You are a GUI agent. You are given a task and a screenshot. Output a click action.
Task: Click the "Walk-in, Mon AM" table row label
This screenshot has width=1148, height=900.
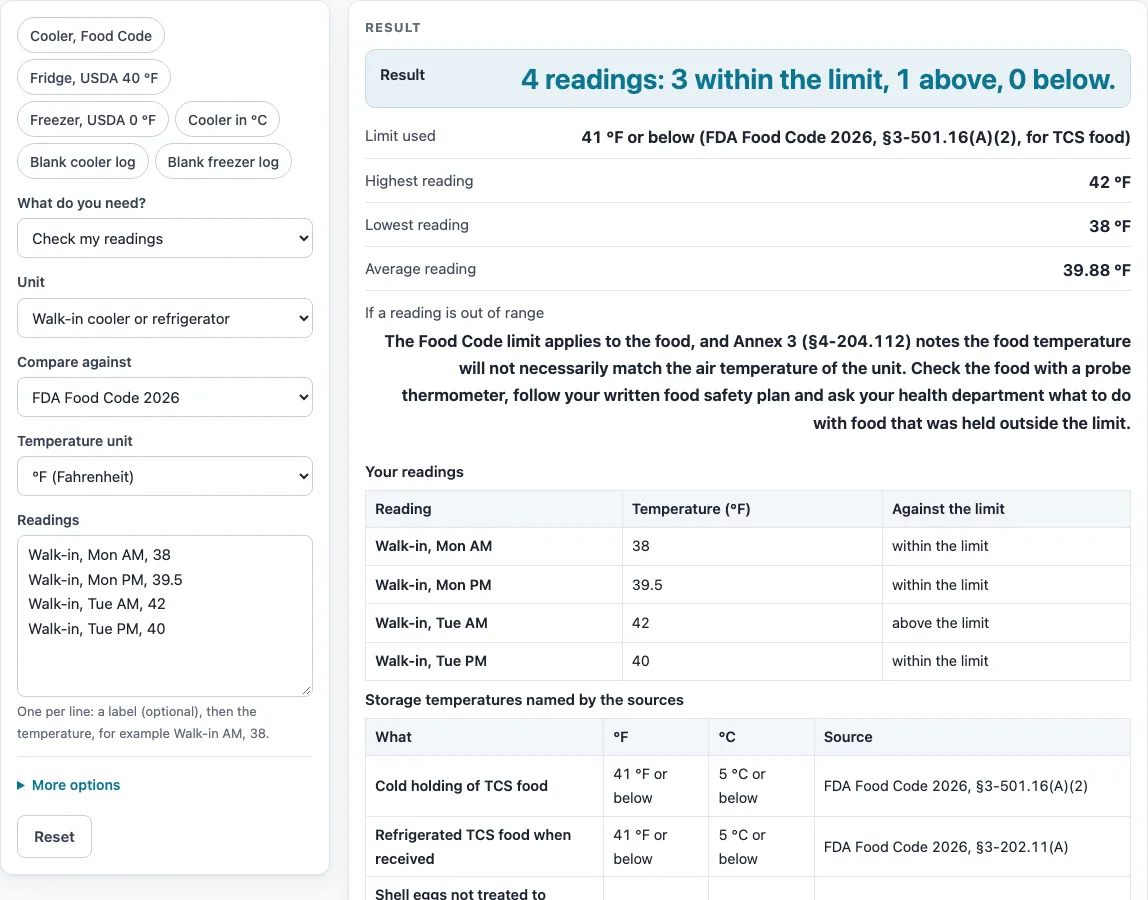pyautogui.click(x=433, y=546)
